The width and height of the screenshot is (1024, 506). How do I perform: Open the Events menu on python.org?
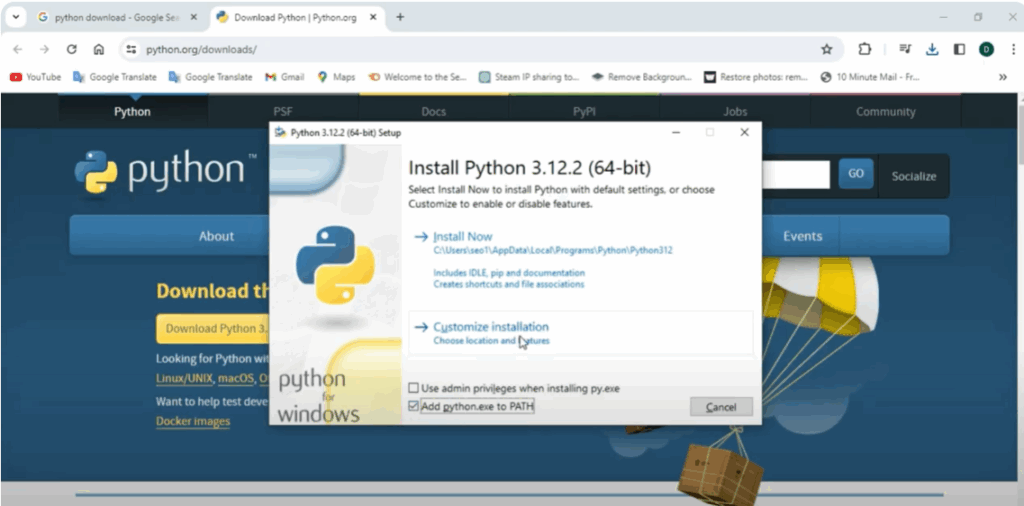tap(803, 236)
